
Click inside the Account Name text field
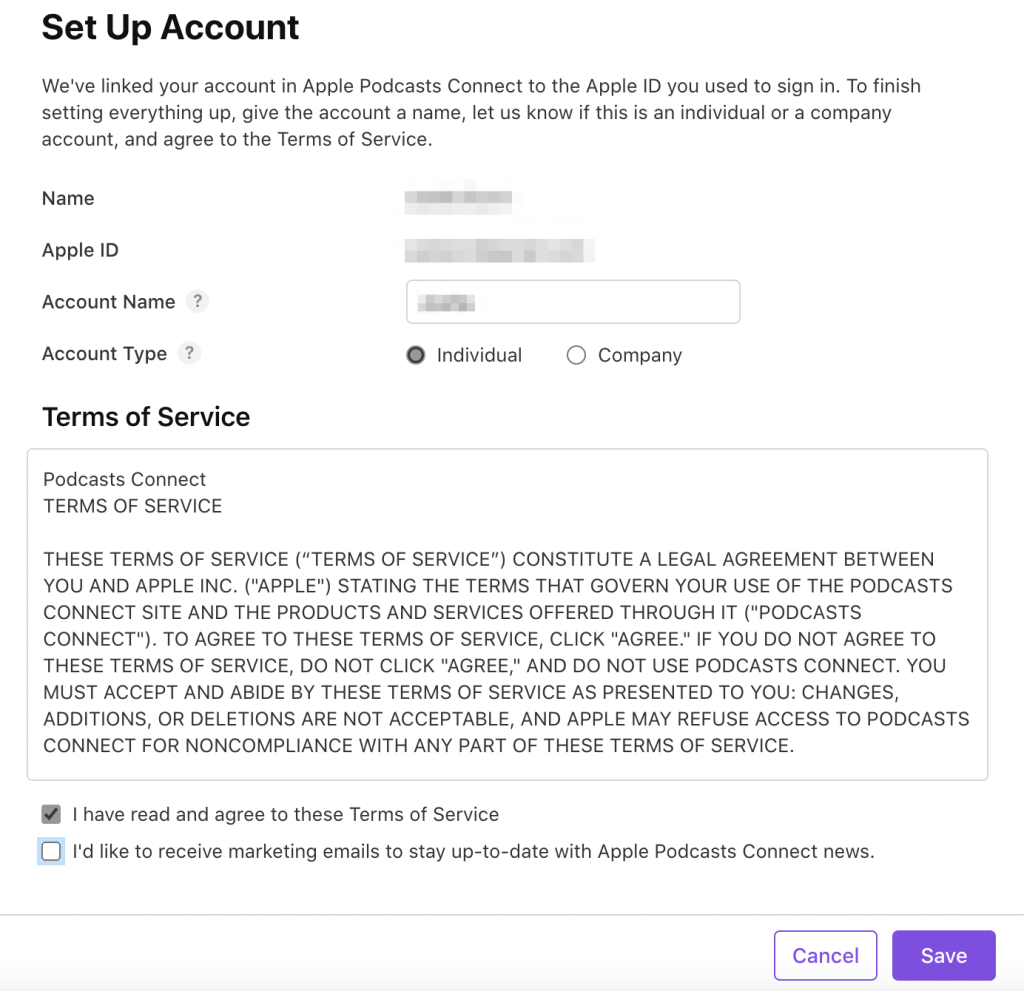tap(572, 301)
